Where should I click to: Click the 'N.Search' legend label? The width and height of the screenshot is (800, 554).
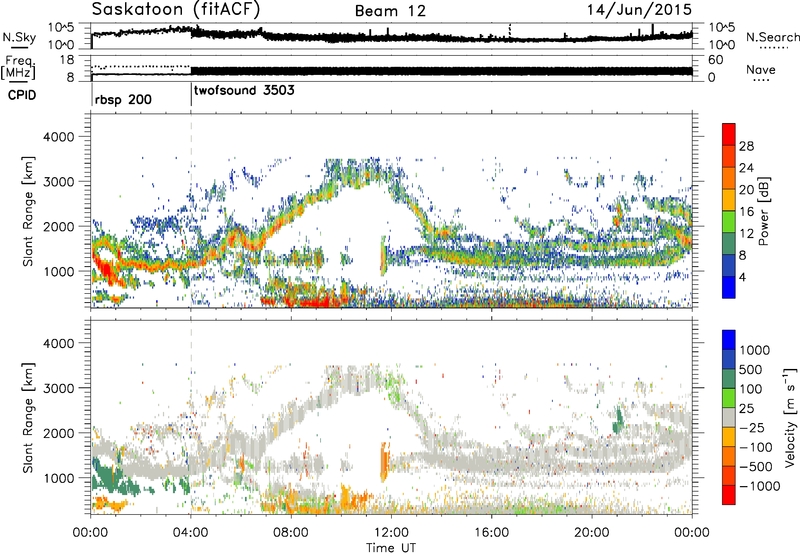click(x=772, y=37)
